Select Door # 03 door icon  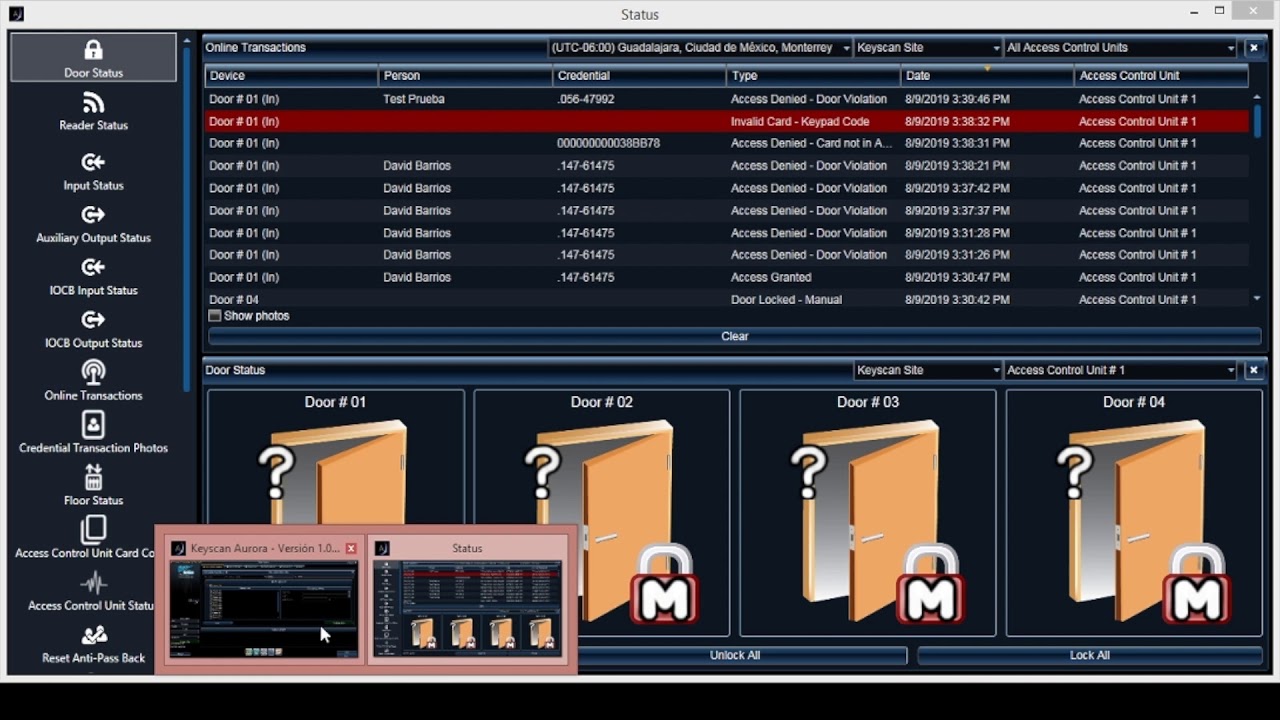click(868, 520)
